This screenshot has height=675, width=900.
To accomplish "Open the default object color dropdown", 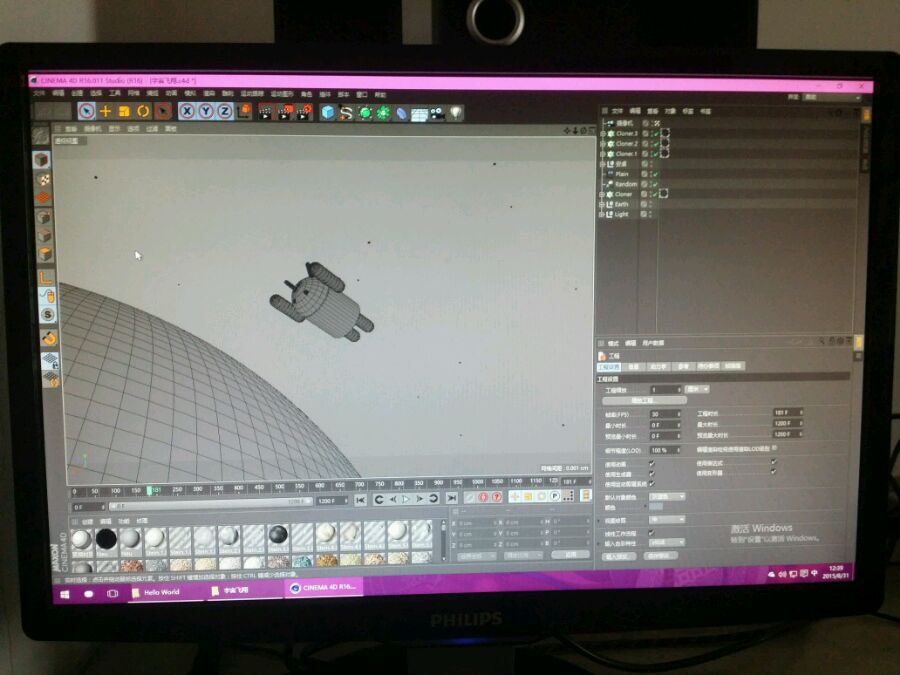I will coord(667,496).
